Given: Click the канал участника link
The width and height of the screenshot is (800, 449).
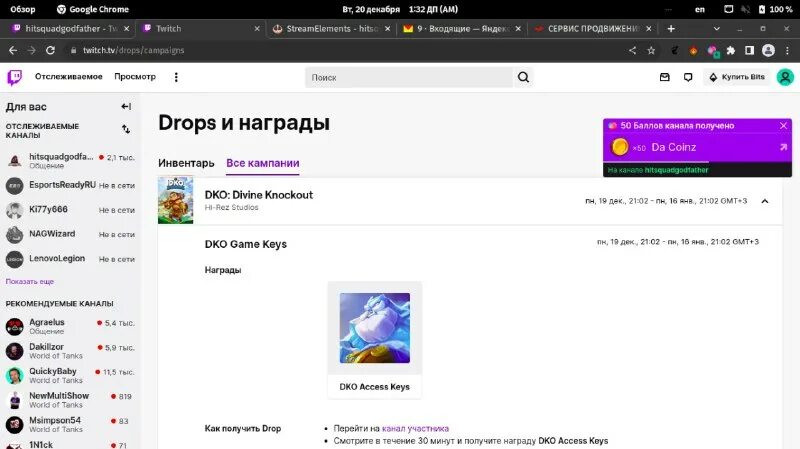Looking at the screenshot, I should (x=415, y=428).
